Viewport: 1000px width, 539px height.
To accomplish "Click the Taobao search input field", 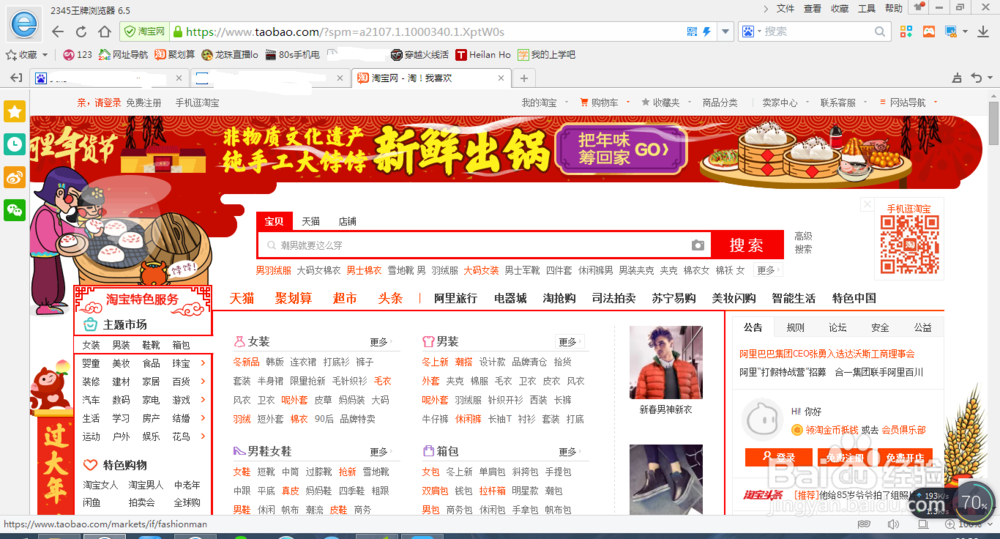I will click(x=483, y=245).
